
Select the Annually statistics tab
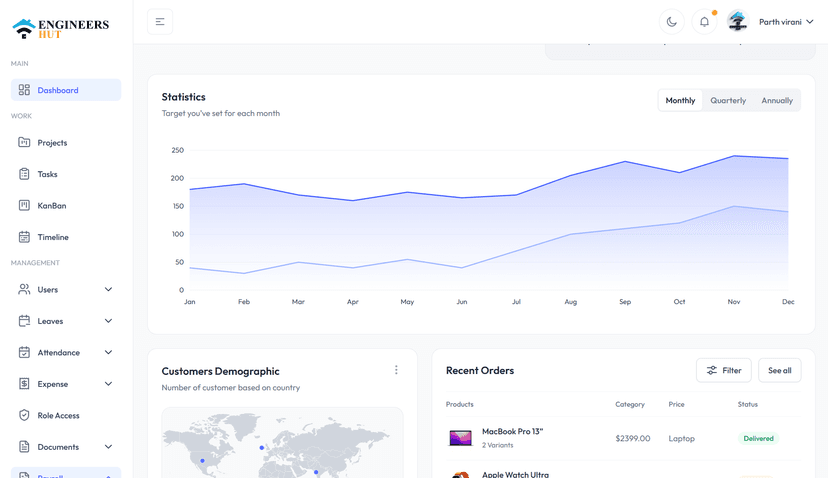tap(777, 101)
